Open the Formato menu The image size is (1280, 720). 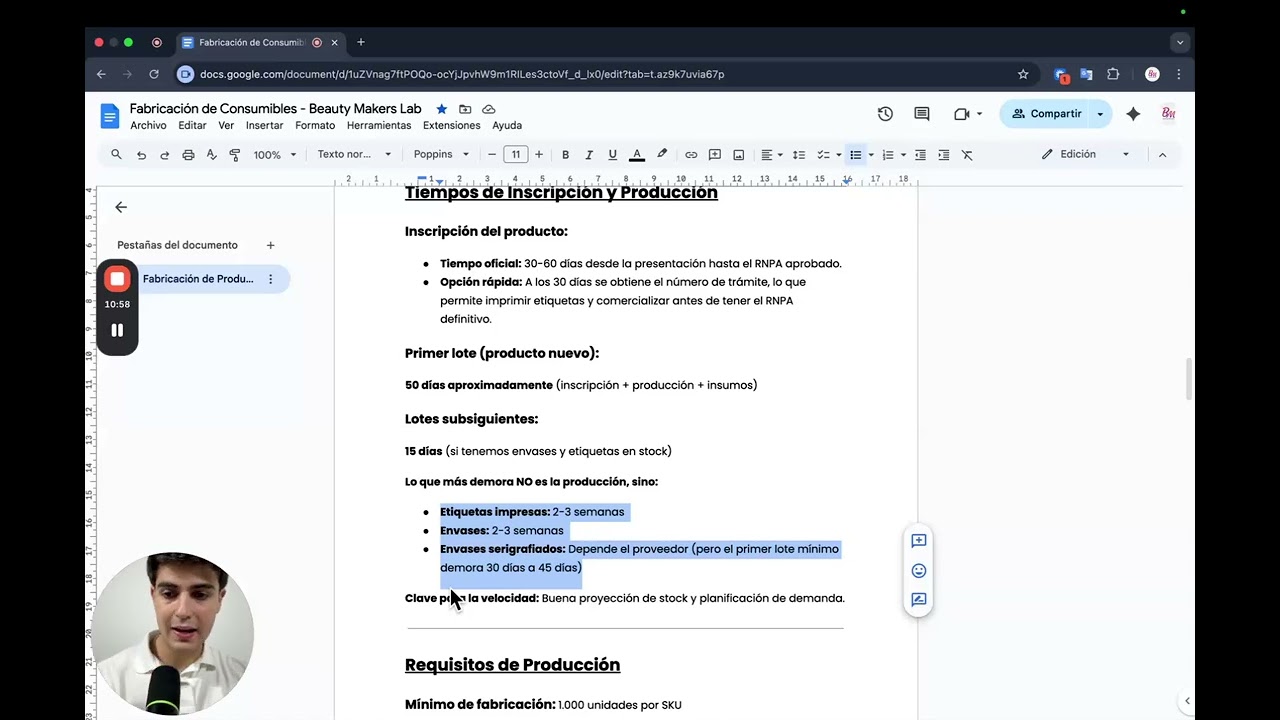point(315,126)
